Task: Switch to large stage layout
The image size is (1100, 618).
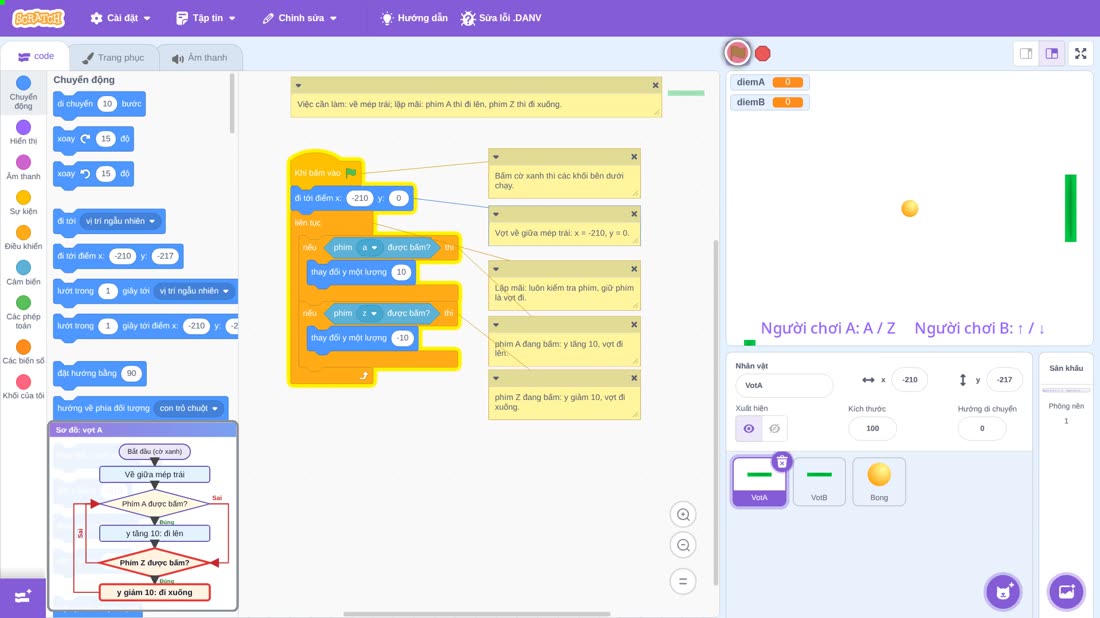Action: pos(1052,53)
